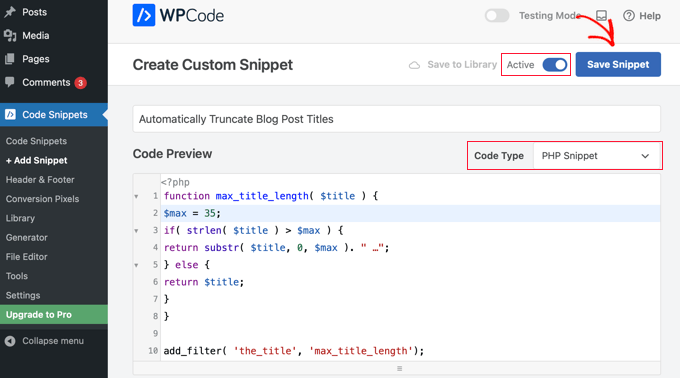680x378 pixels.
Task: Click the return $title; line
Action: [x=204, y=282]
